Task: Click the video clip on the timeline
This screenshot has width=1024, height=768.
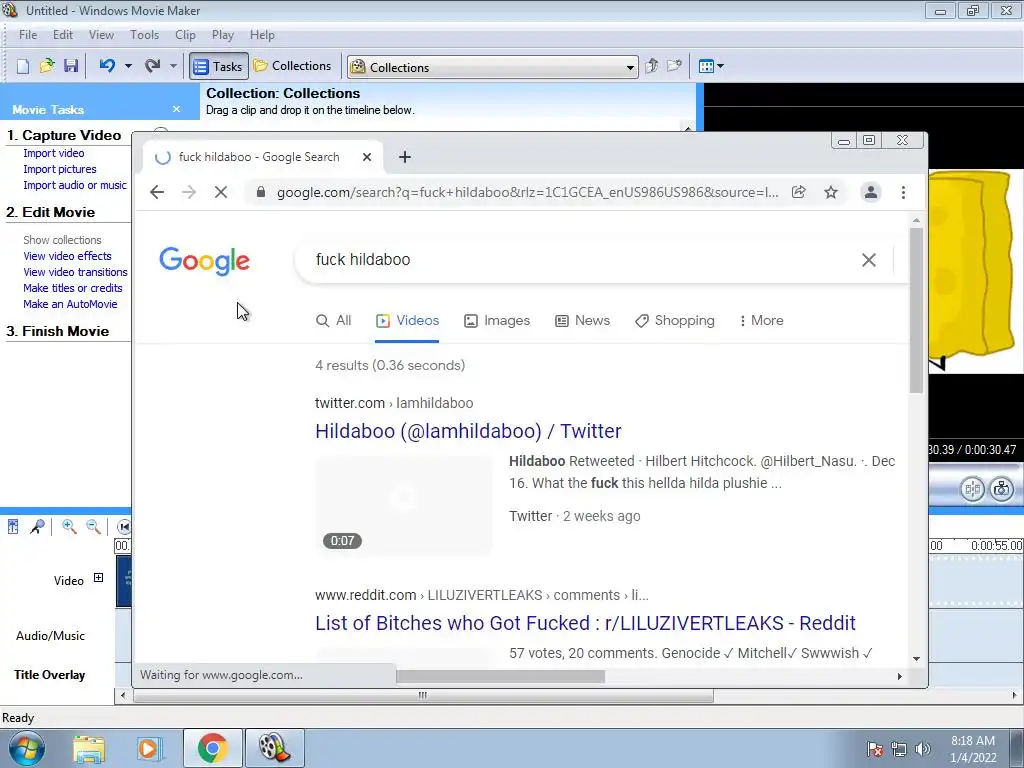Action: (x=123, y=581)
